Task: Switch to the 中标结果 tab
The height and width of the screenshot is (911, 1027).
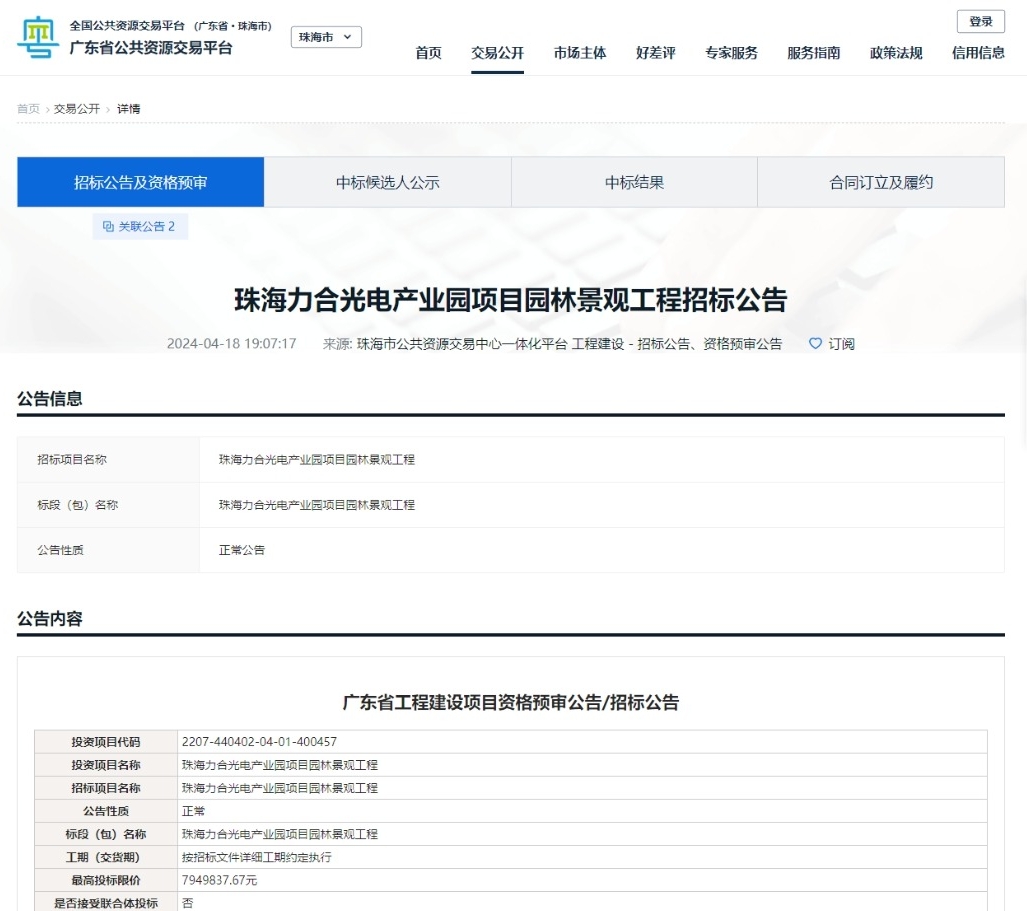Action: click(x=633, y=181)
